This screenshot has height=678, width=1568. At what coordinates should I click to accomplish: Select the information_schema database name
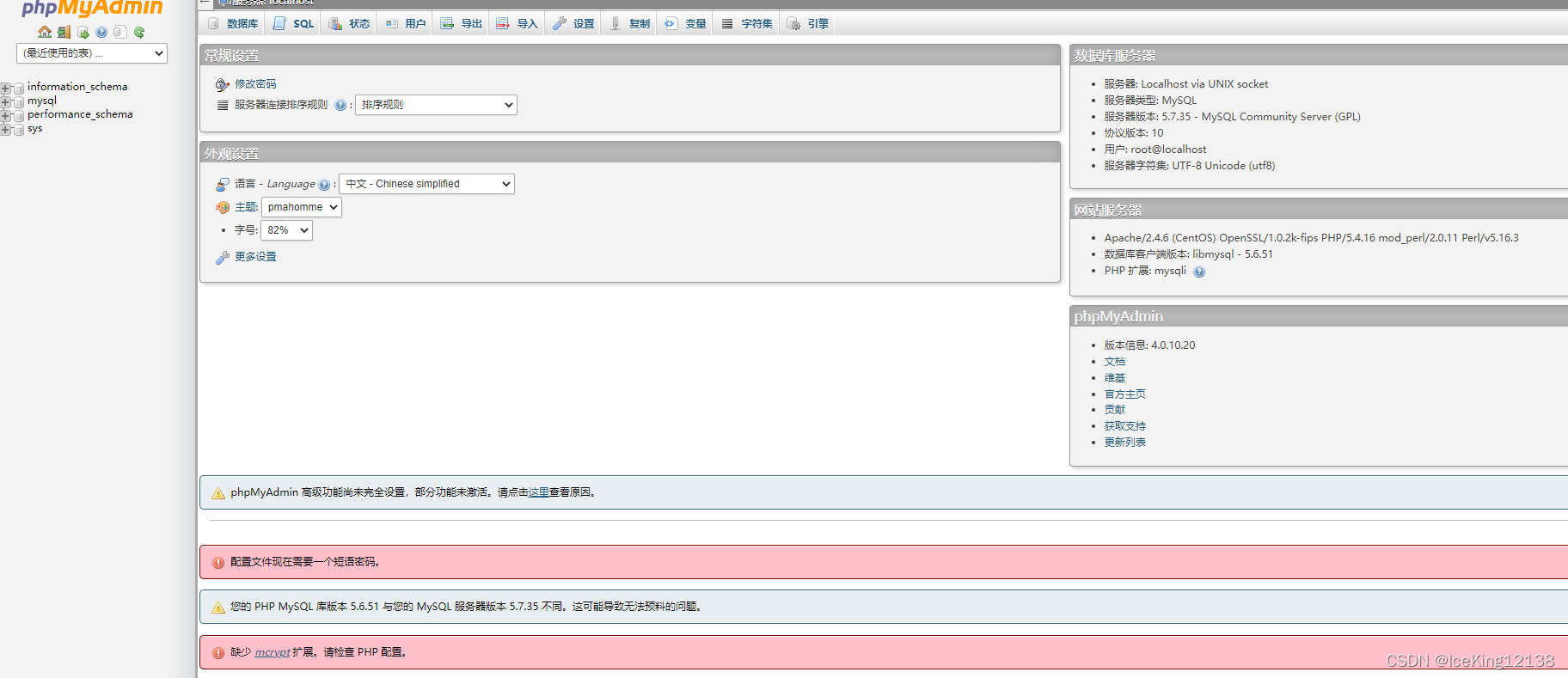77,87
